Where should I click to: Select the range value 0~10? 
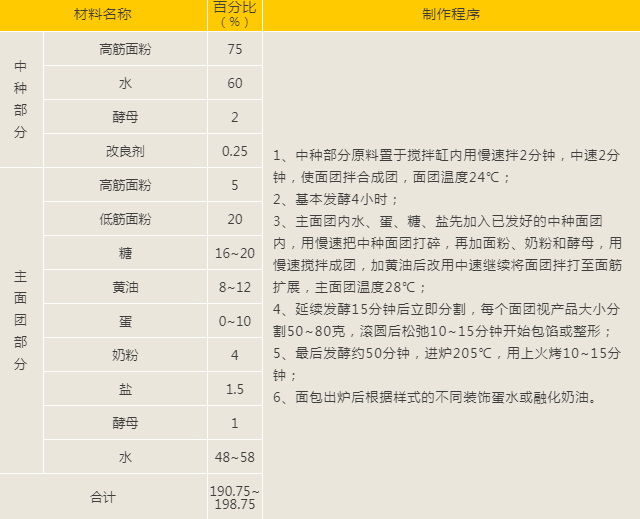tap(235, 322)
